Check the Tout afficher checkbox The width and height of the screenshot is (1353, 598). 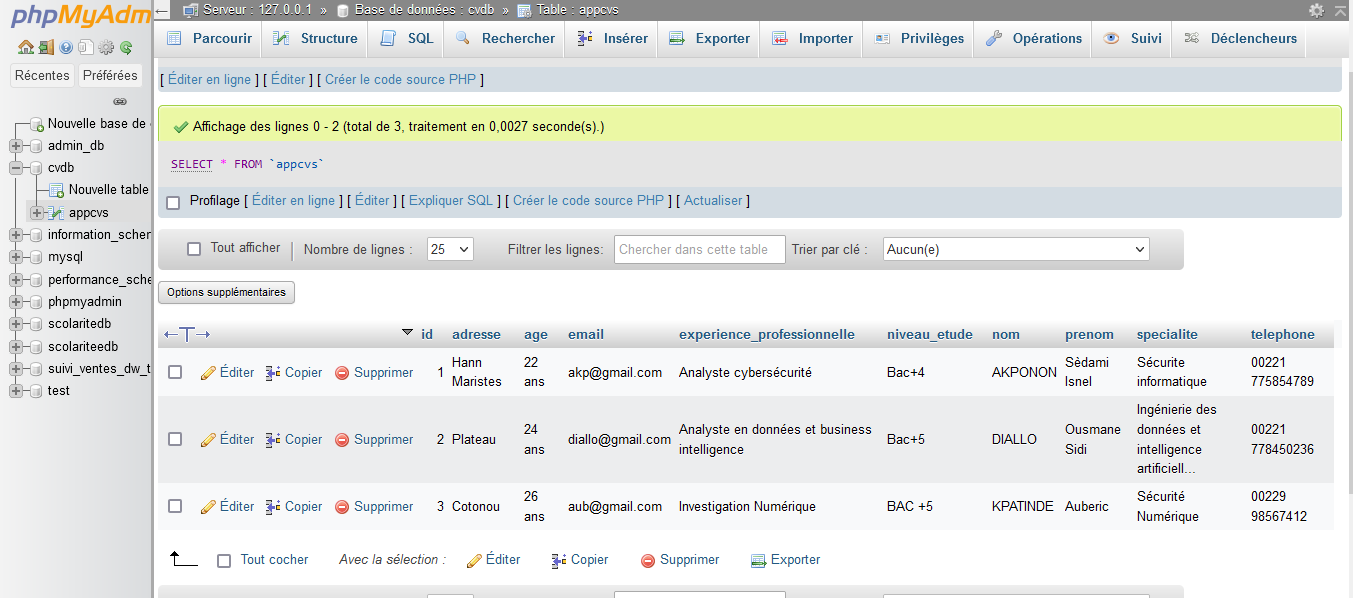[x=193, y=248]
